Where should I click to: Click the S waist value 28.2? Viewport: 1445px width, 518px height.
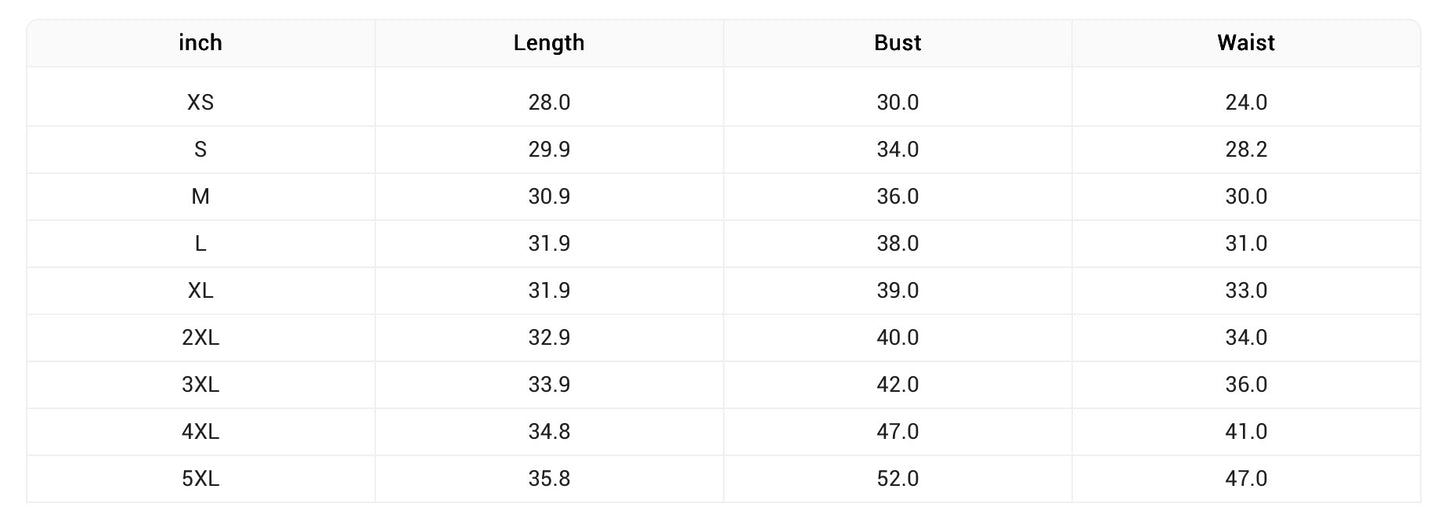coord(1246,150)
